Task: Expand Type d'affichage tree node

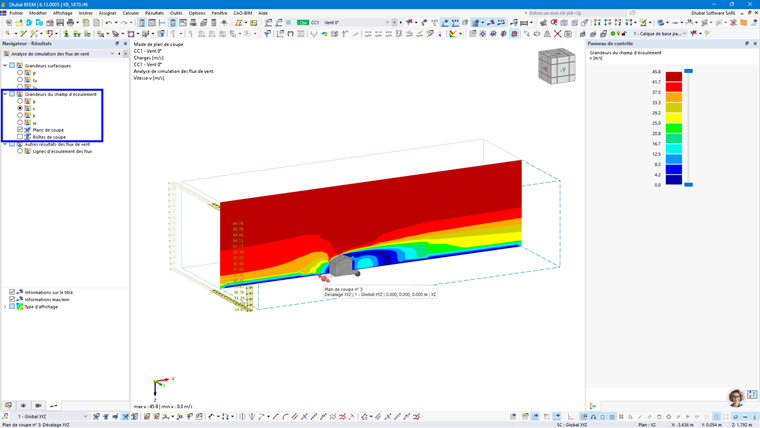Action: 5,307
